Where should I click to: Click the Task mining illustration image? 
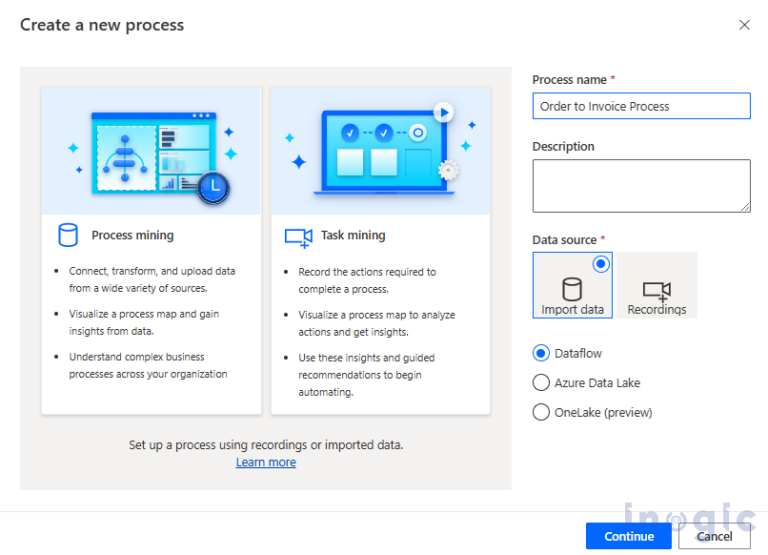(x=380, y=150)
